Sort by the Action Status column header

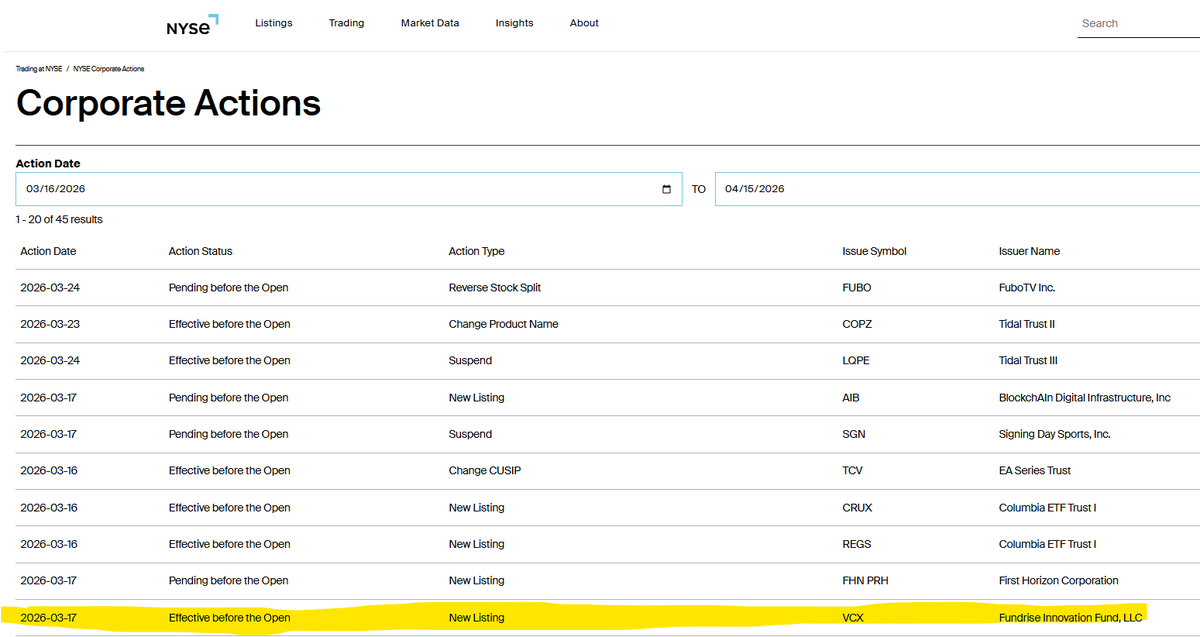click(200, 251)
